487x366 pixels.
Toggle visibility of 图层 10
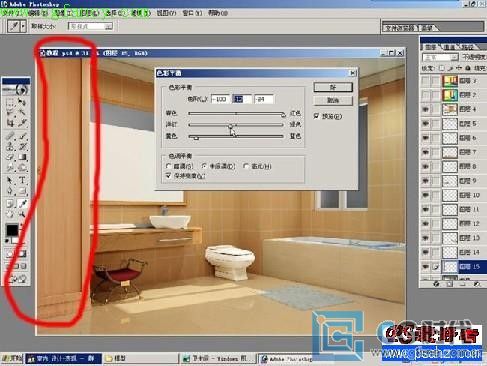[425, 195]
